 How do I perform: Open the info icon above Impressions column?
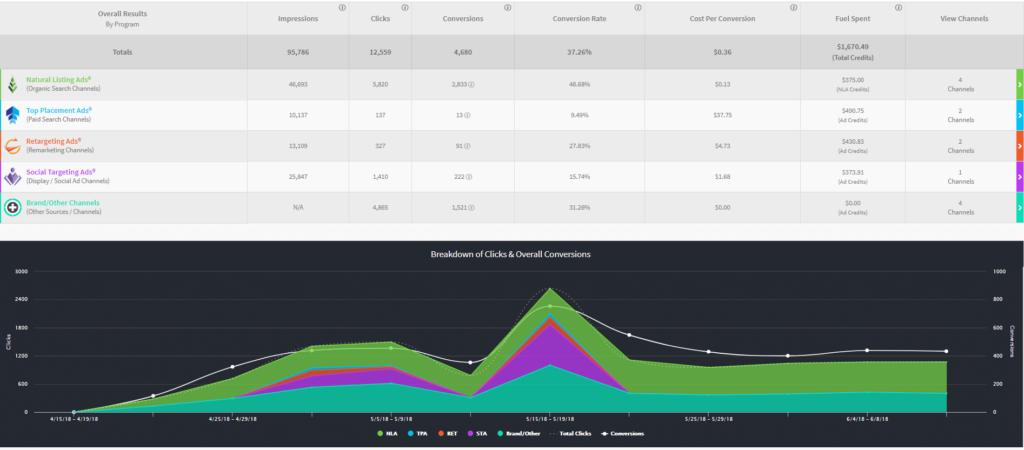pyautogui.click(x=342, y=8)
